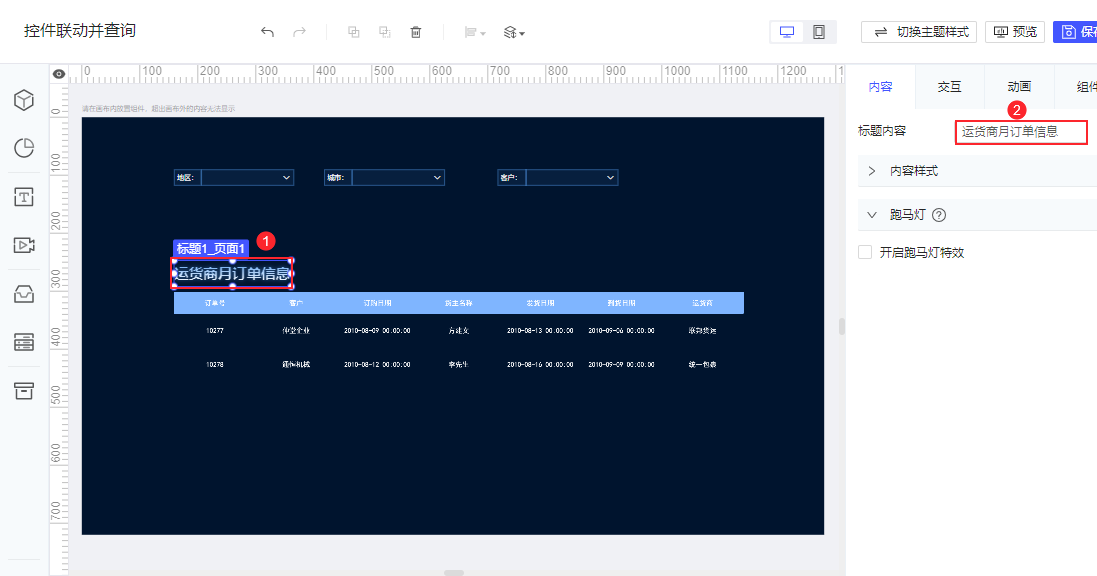Image resolution: width=1097 pixels, height=576 pixels.
Task: Click the first grouping icon after redo
Action: (354, 32)
